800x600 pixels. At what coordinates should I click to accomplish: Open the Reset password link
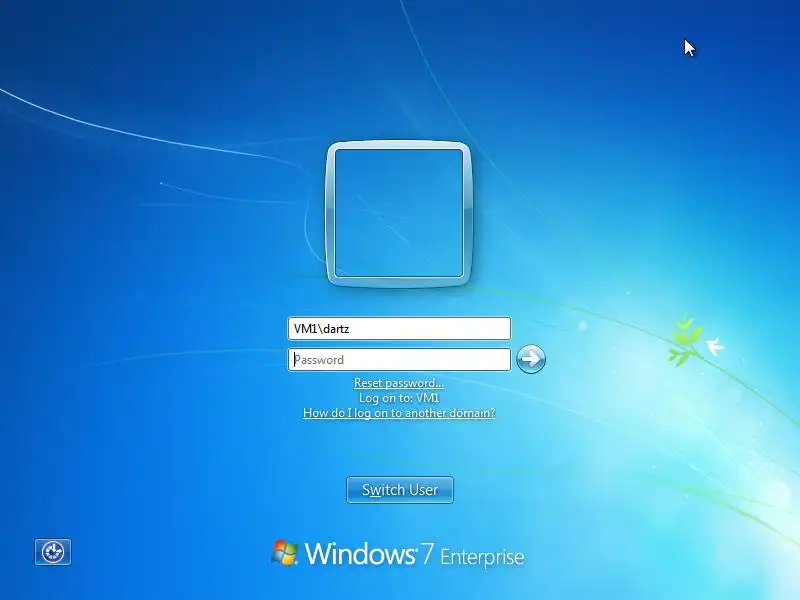click(x=399, y=383)
